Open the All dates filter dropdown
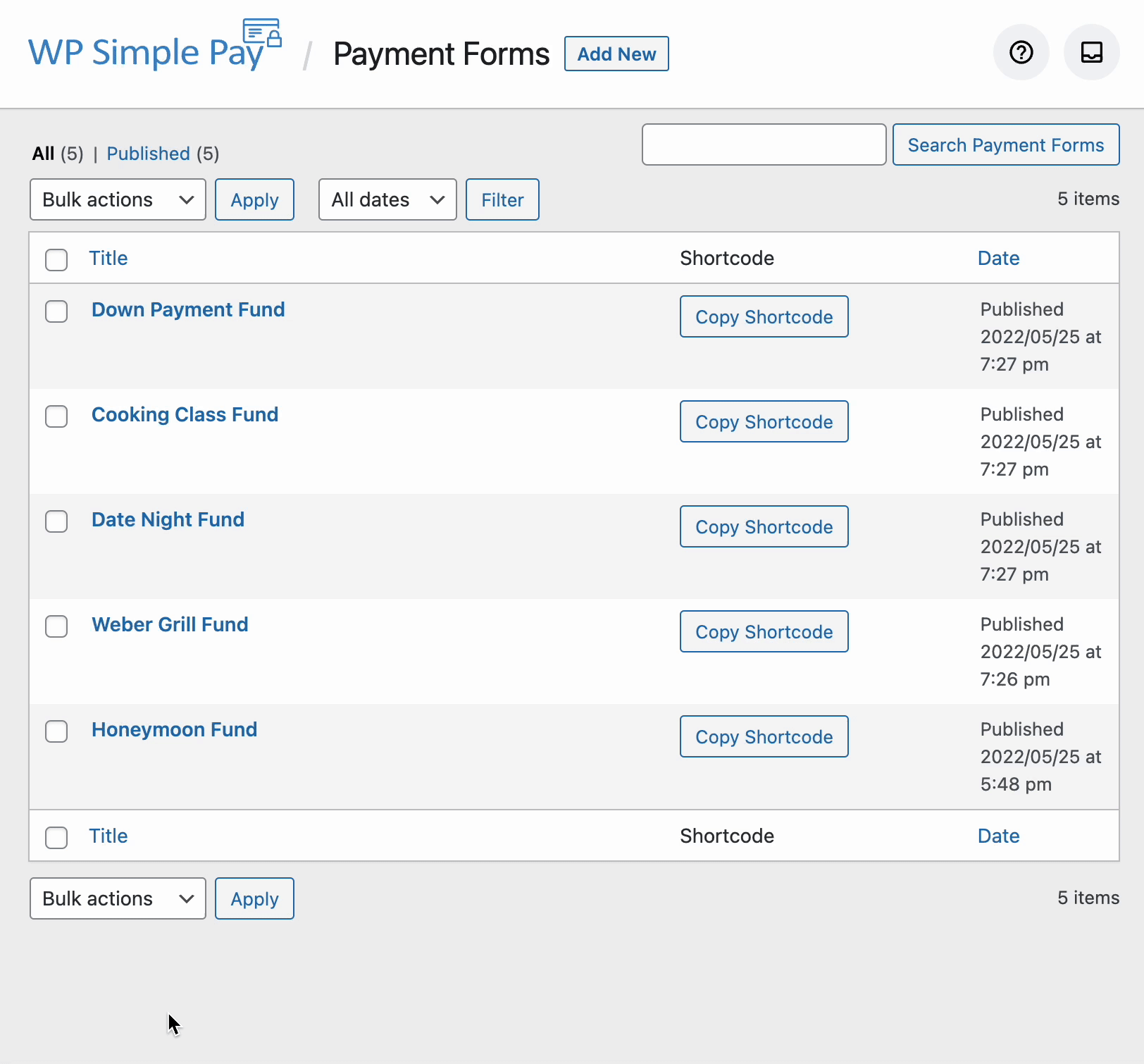 pos(387,200)
